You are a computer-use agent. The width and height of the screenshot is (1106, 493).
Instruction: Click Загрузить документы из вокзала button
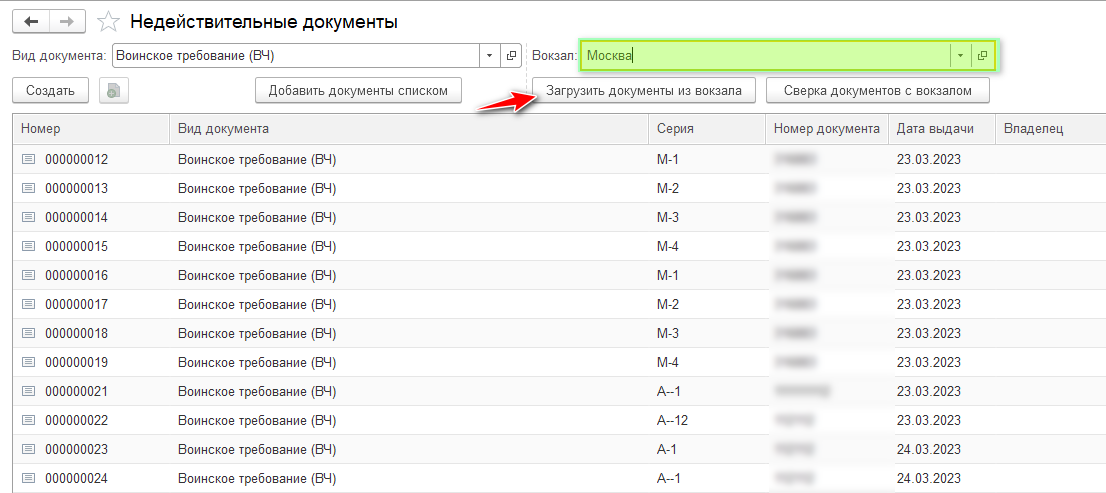click(x=644, y=90)
